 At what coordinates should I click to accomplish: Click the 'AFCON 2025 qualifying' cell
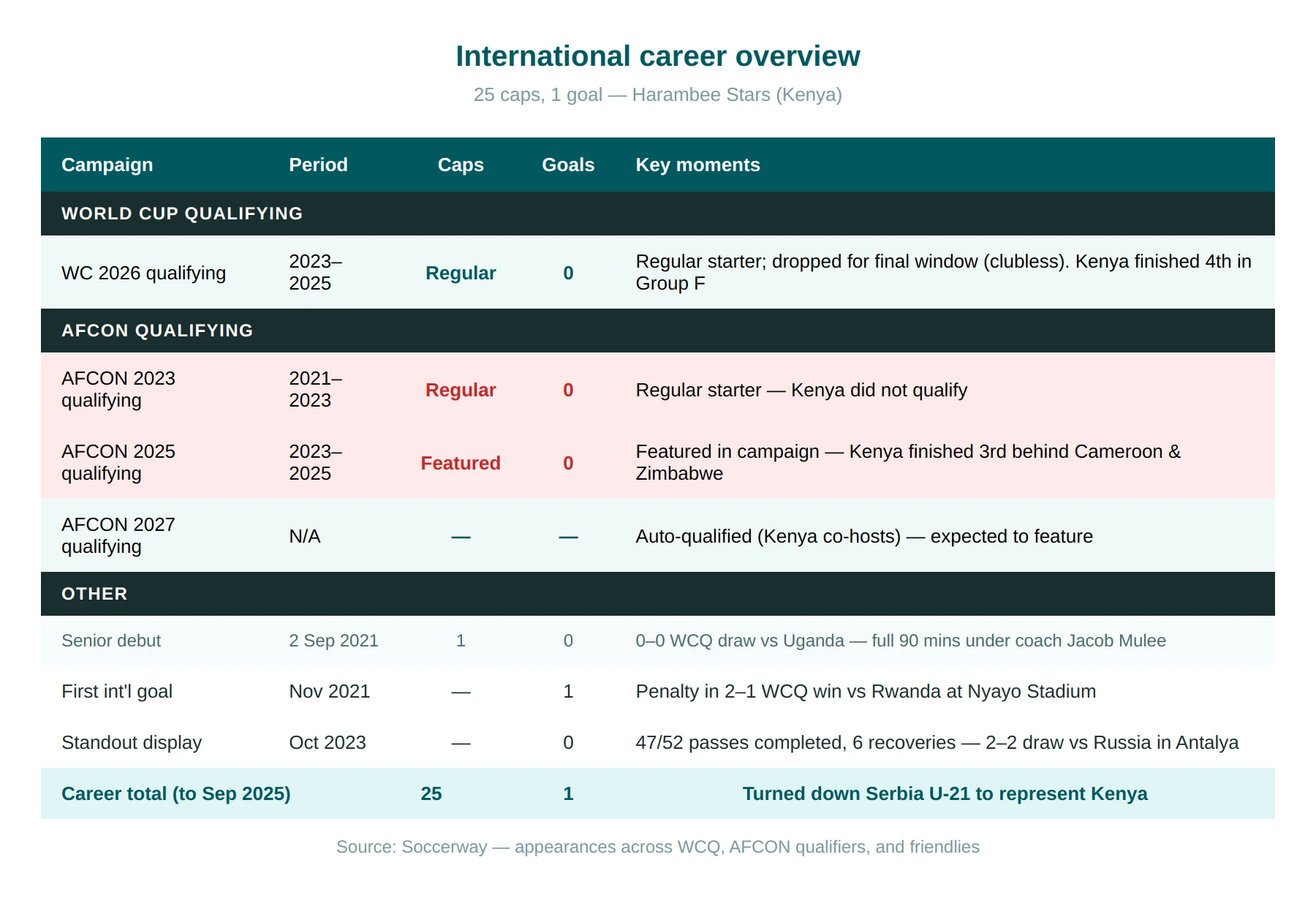pyautogui.click(x=118, y=462)
